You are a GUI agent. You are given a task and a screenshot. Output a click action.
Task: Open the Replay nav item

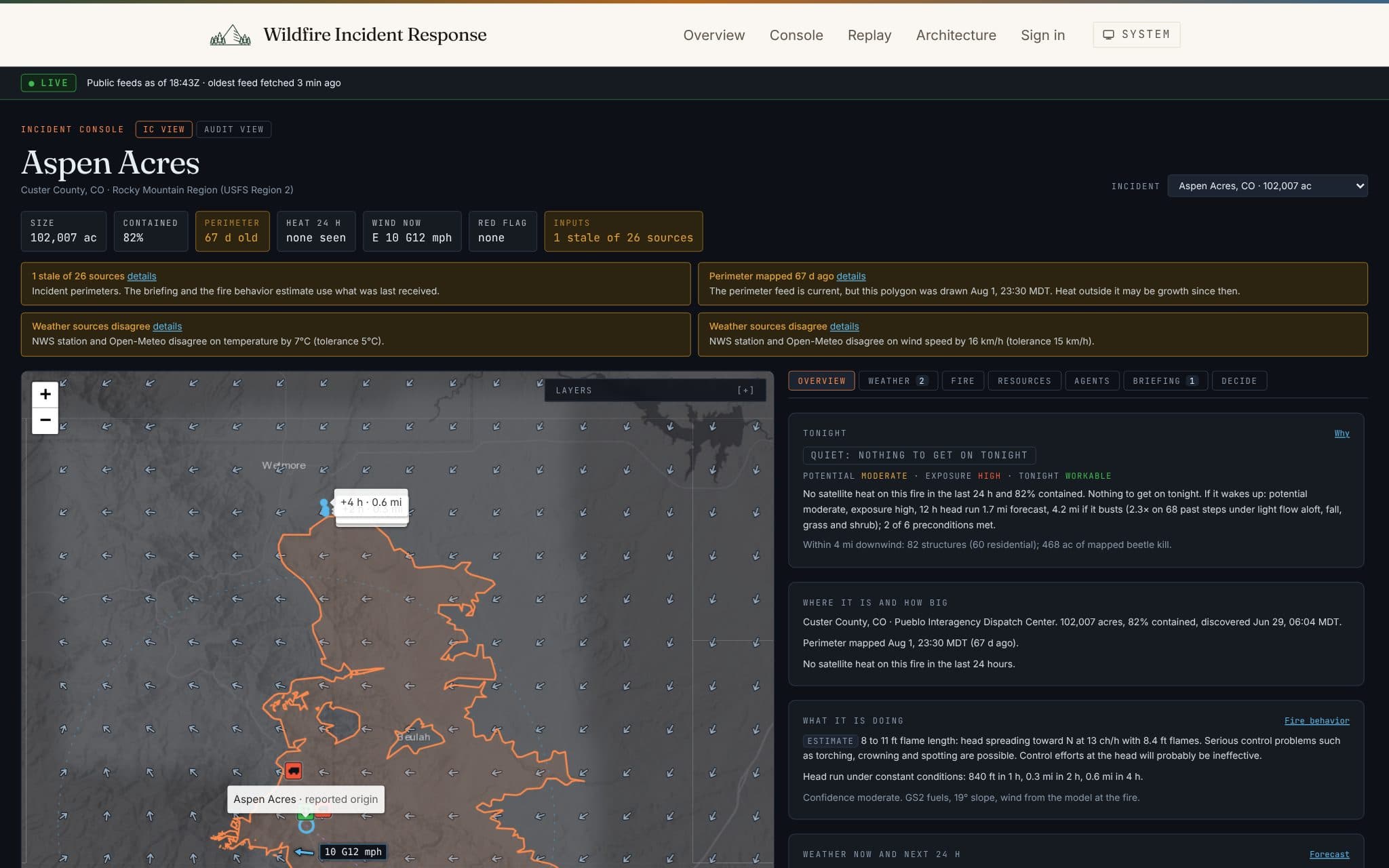click(869, 35)
